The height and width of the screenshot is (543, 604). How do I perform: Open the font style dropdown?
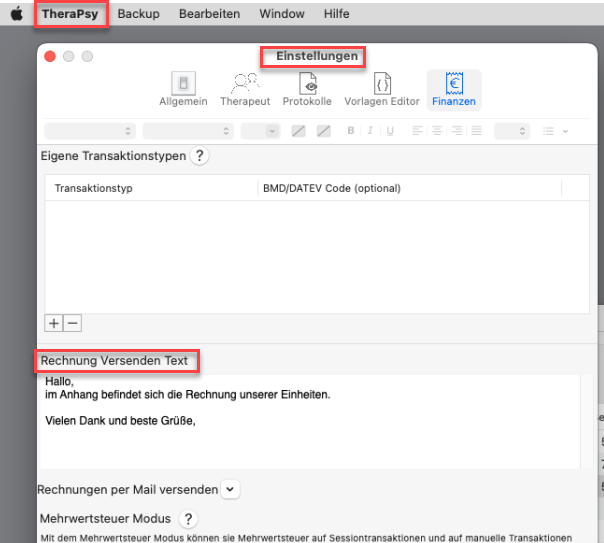coord(188,131)
